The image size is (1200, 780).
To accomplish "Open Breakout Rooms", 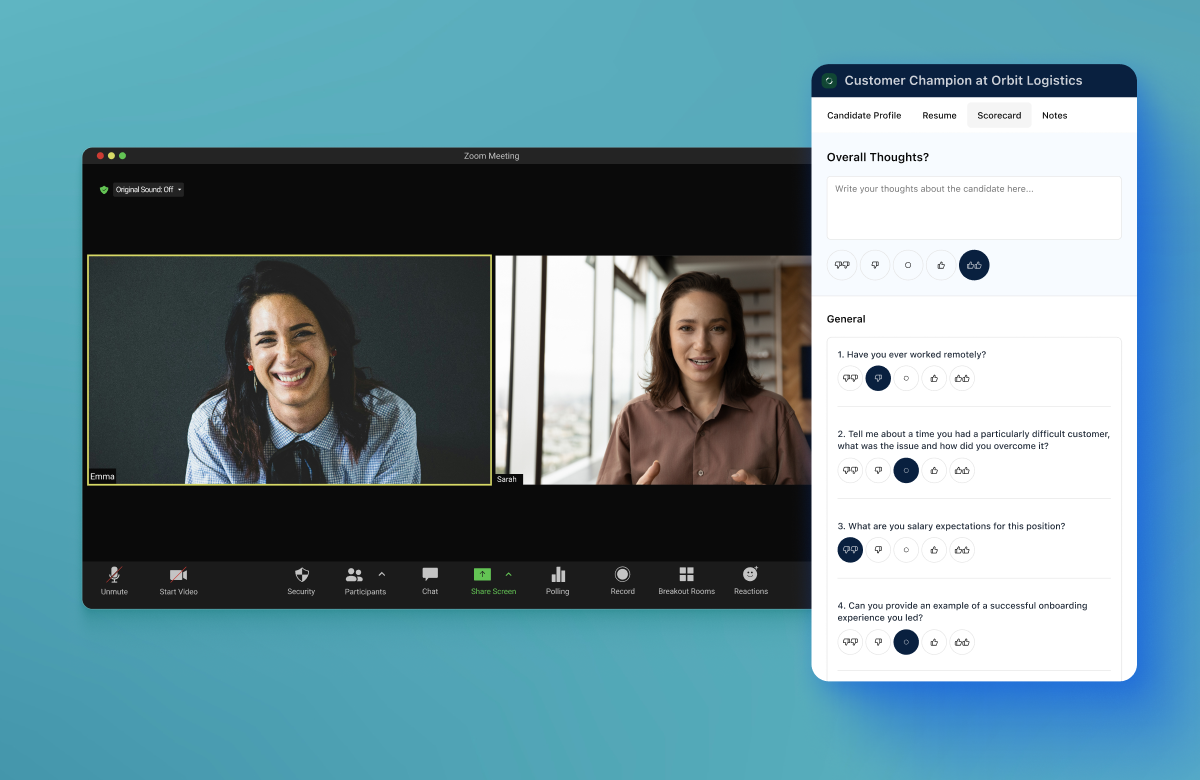I will tap(686, 575).
